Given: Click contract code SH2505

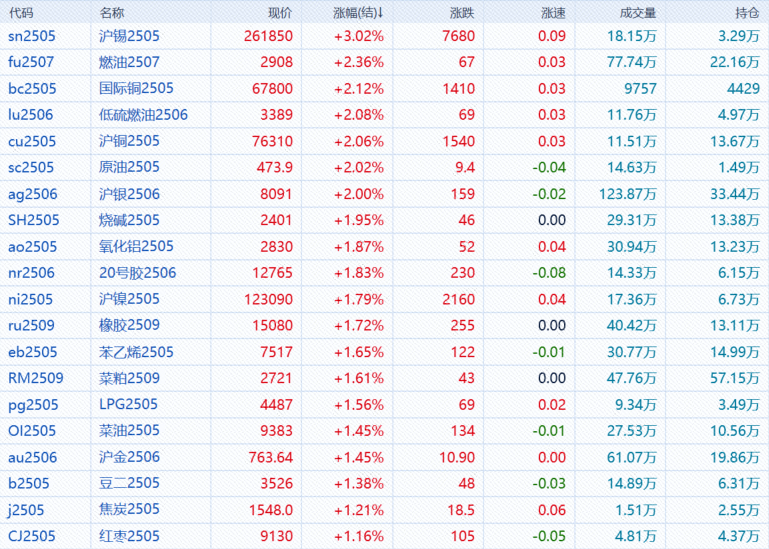Looking at the screenshot, I should click(33, 220).
